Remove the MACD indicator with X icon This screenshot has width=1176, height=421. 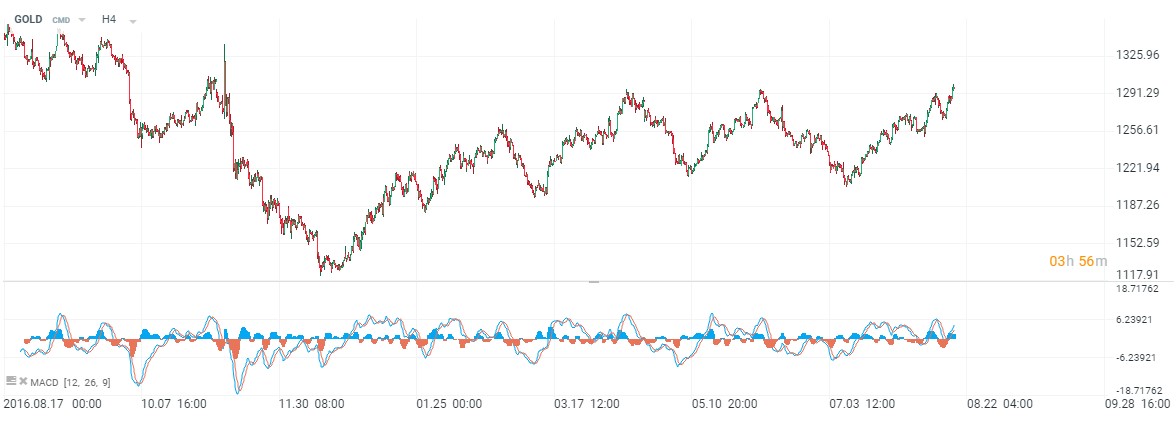tap(22, 381)
